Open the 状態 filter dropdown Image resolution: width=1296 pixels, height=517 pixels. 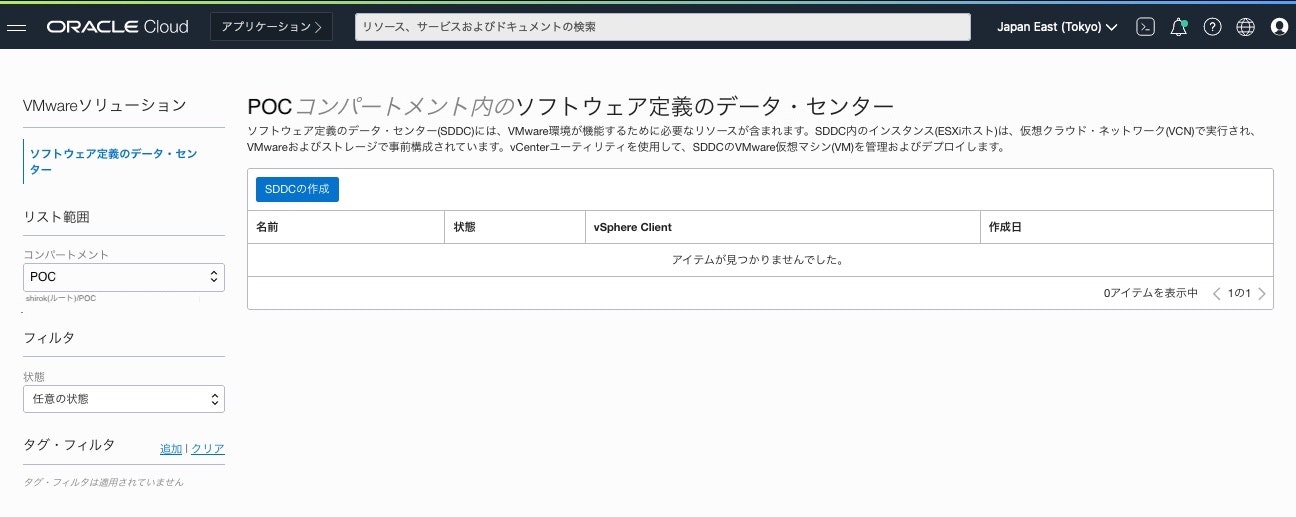[x=124, y=399]
